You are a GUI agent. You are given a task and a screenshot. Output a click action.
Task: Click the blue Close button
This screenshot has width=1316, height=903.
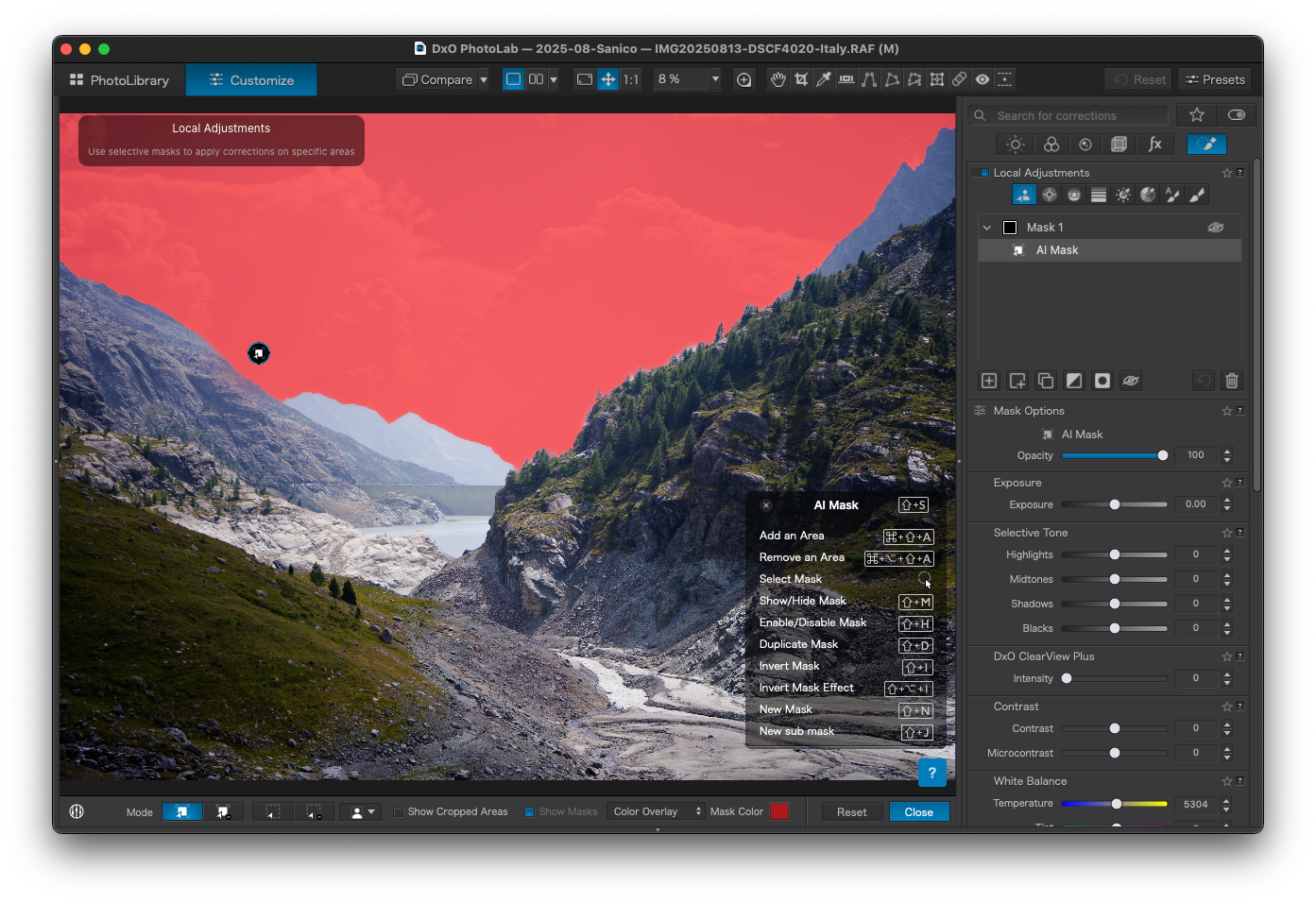[x=918, y=811]
